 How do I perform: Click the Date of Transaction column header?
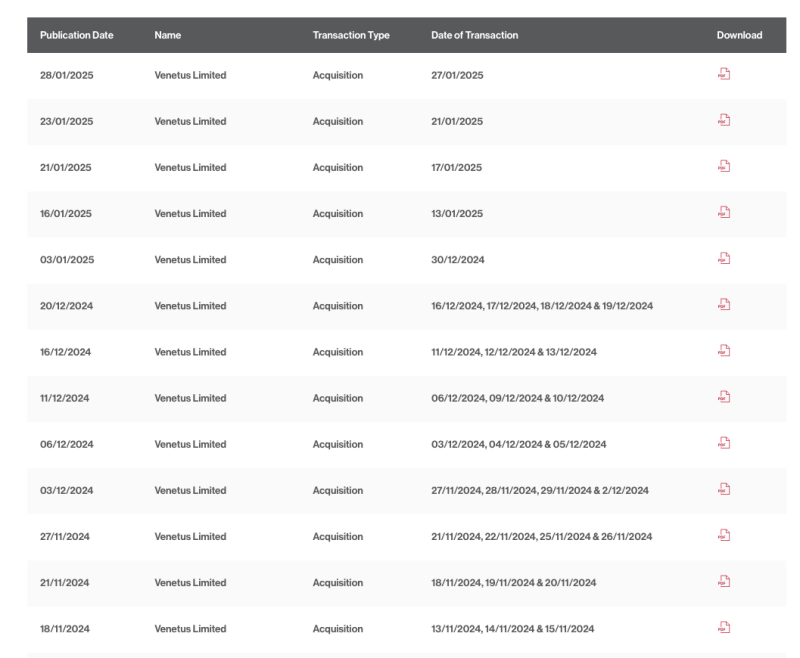[474, 35]
